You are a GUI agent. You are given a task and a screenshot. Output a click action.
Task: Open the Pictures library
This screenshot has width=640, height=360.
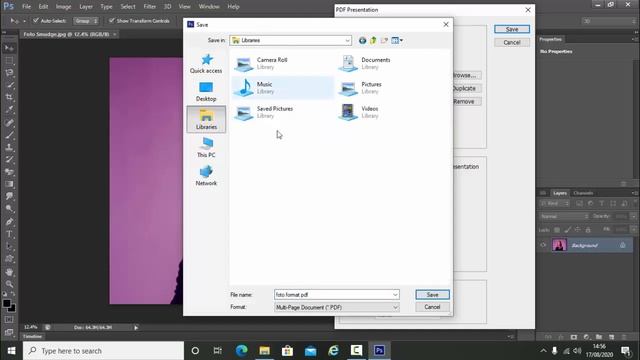tap(386, 88)
